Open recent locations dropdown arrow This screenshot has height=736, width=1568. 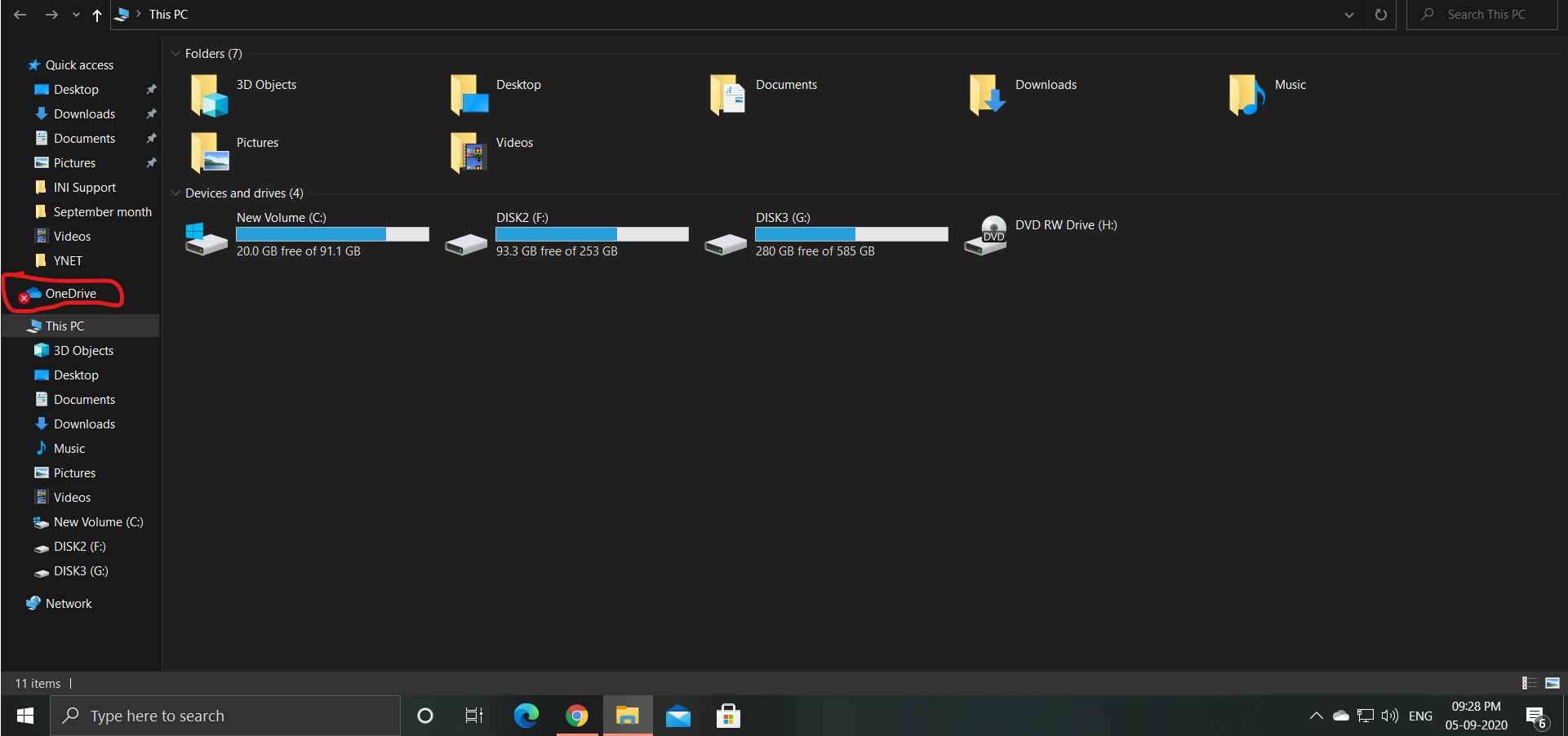tap(76, 15)
